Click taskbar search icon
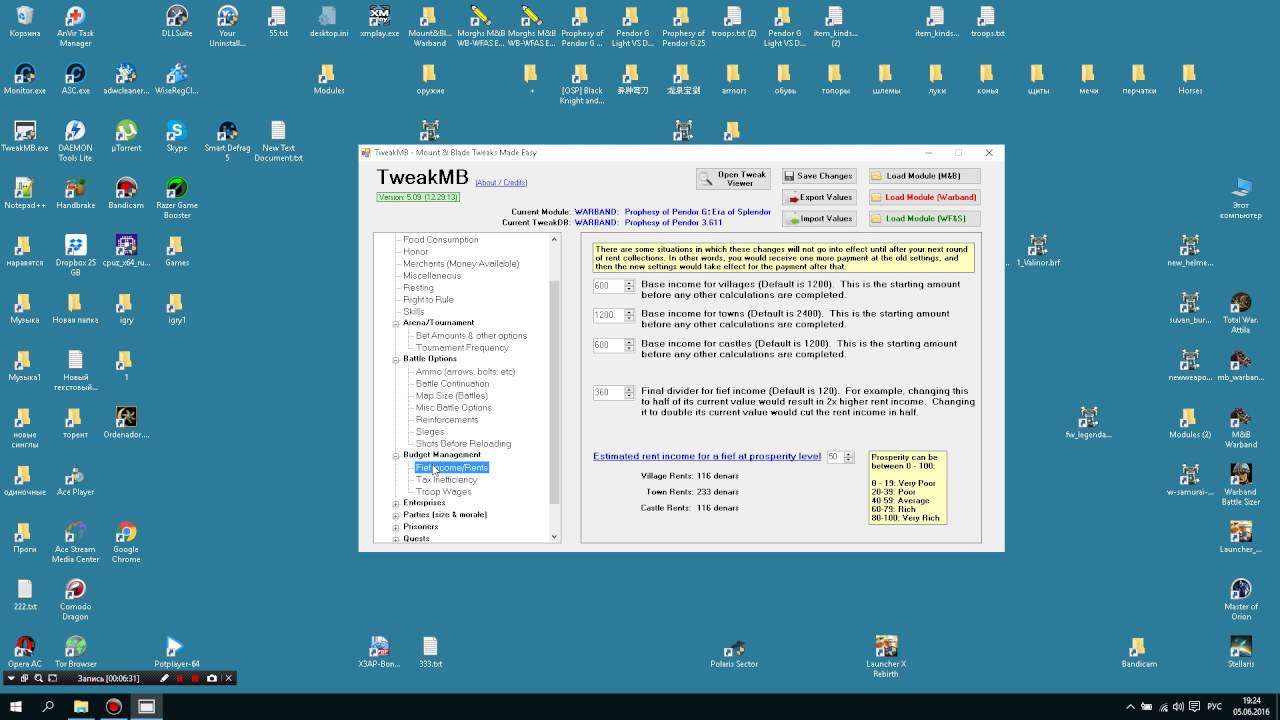Image resolution: width=1280 pixels, height=720 pixels. click(48, 706)
